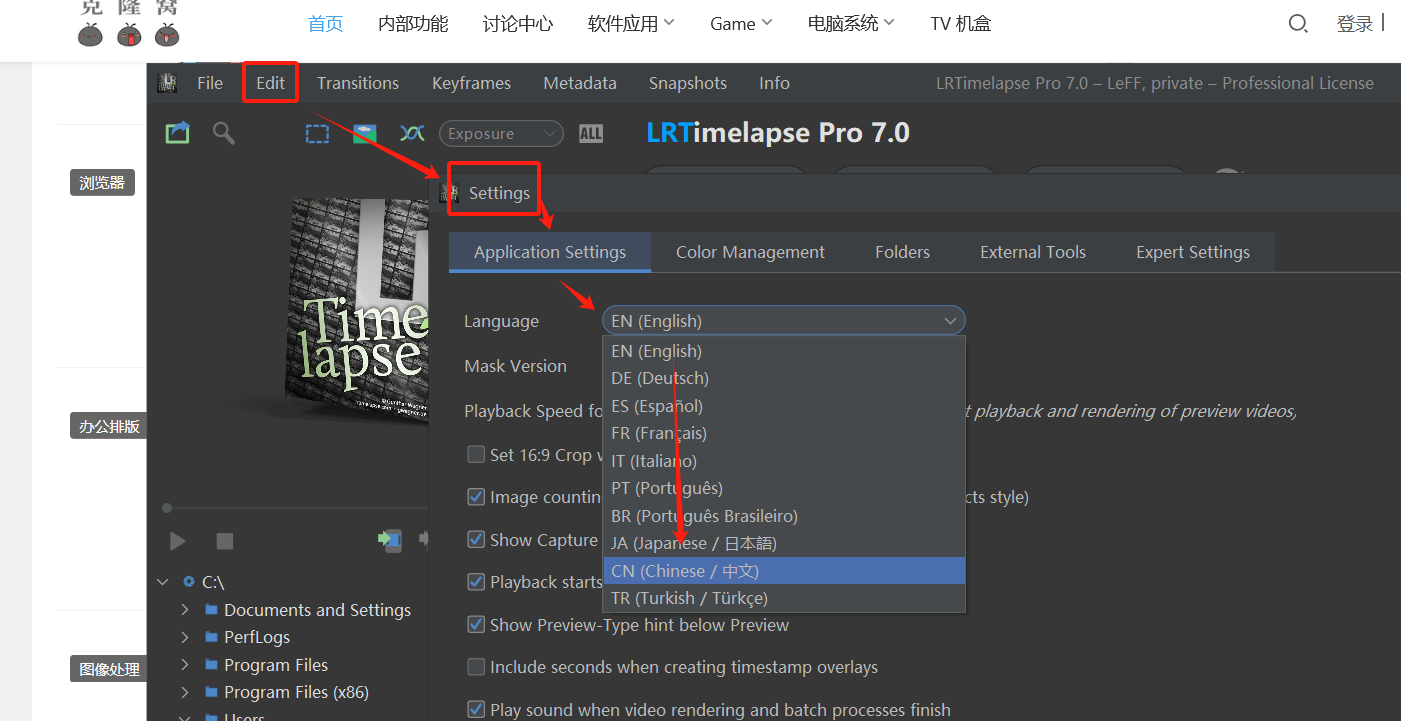Select the dashed rectangle selection icon
The width and height of the screenshot is (1401, 721).
tap(317, 133)
